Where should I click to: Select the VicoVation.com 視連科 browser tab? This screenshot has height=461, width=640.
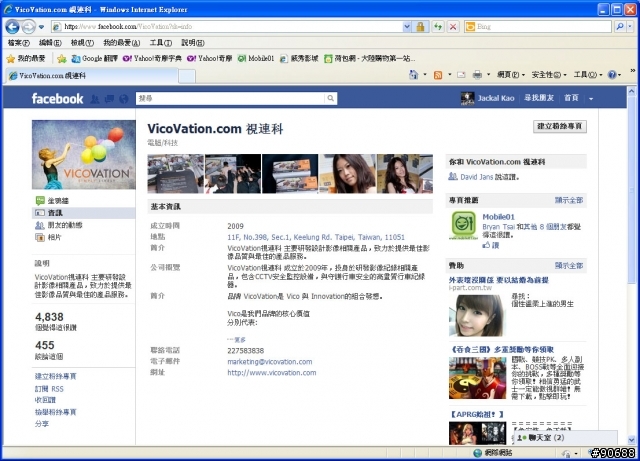92,76
